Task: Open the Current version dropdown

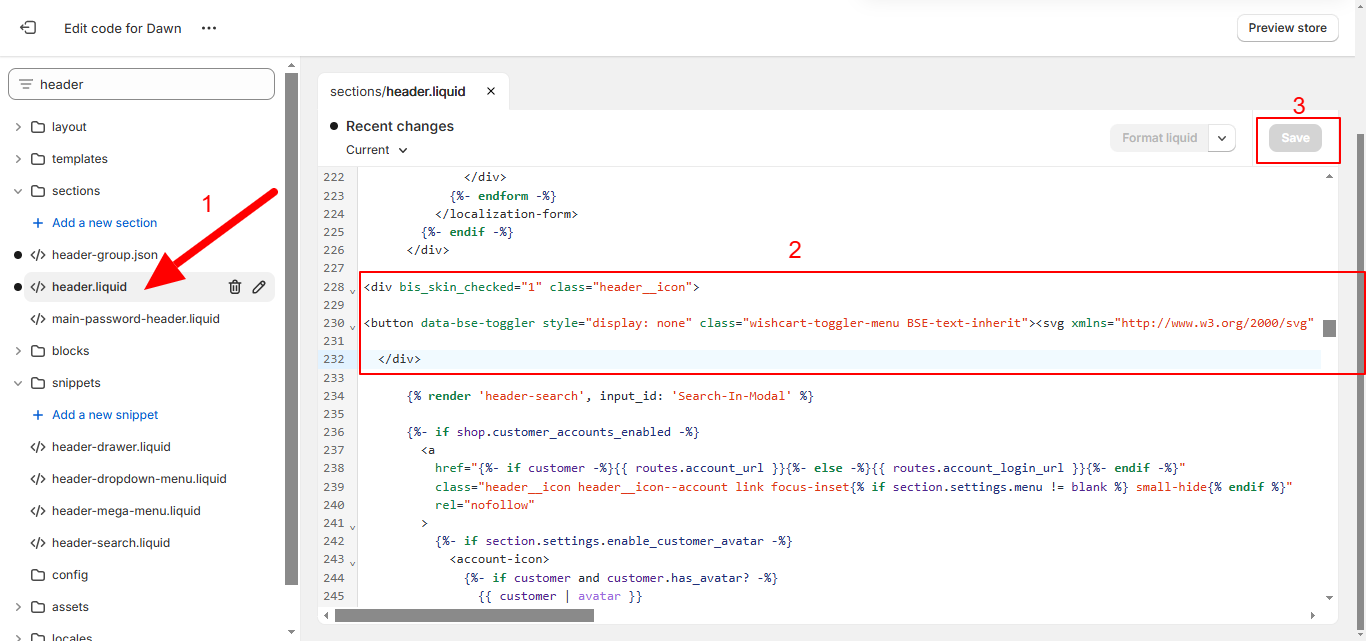Action: [x=377, y=150]
